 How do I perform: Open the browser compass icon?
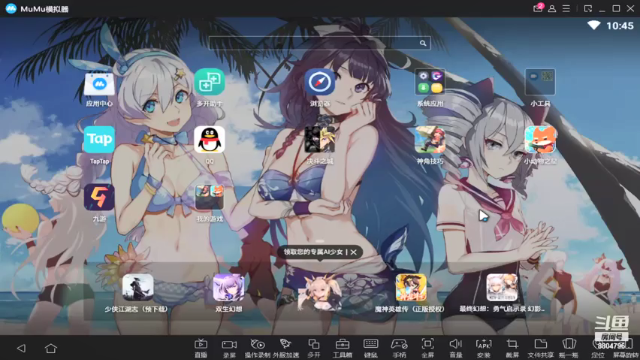point(320,82)
